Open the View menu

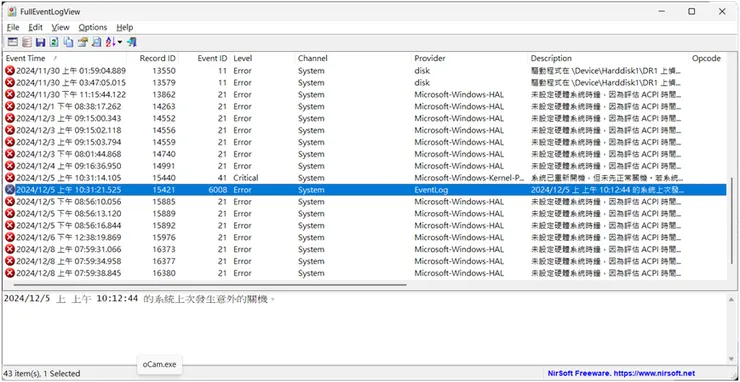60,27
